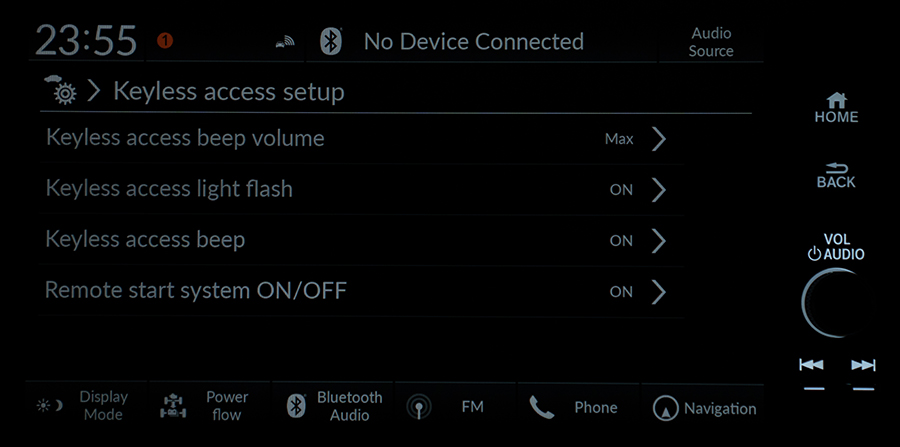Image resolution: width=900 pixels, height=447 pixels.
Task: Click the red notification badge
Action: point(165,41)
